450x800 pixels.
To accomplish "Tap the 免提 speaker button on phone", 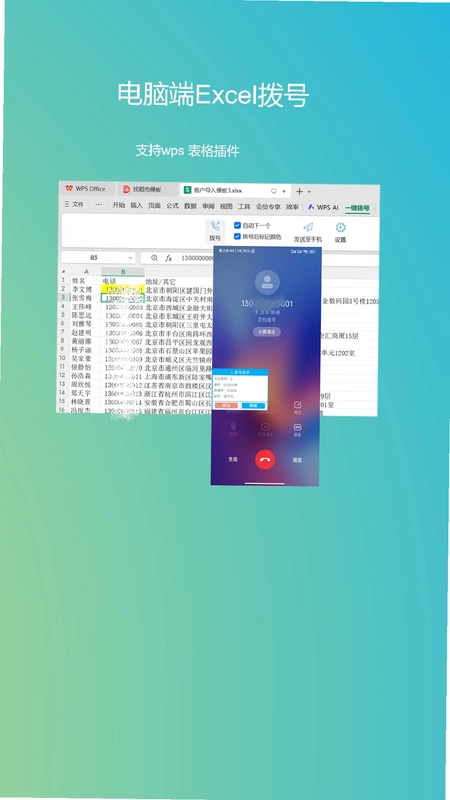I will (233, 459).
